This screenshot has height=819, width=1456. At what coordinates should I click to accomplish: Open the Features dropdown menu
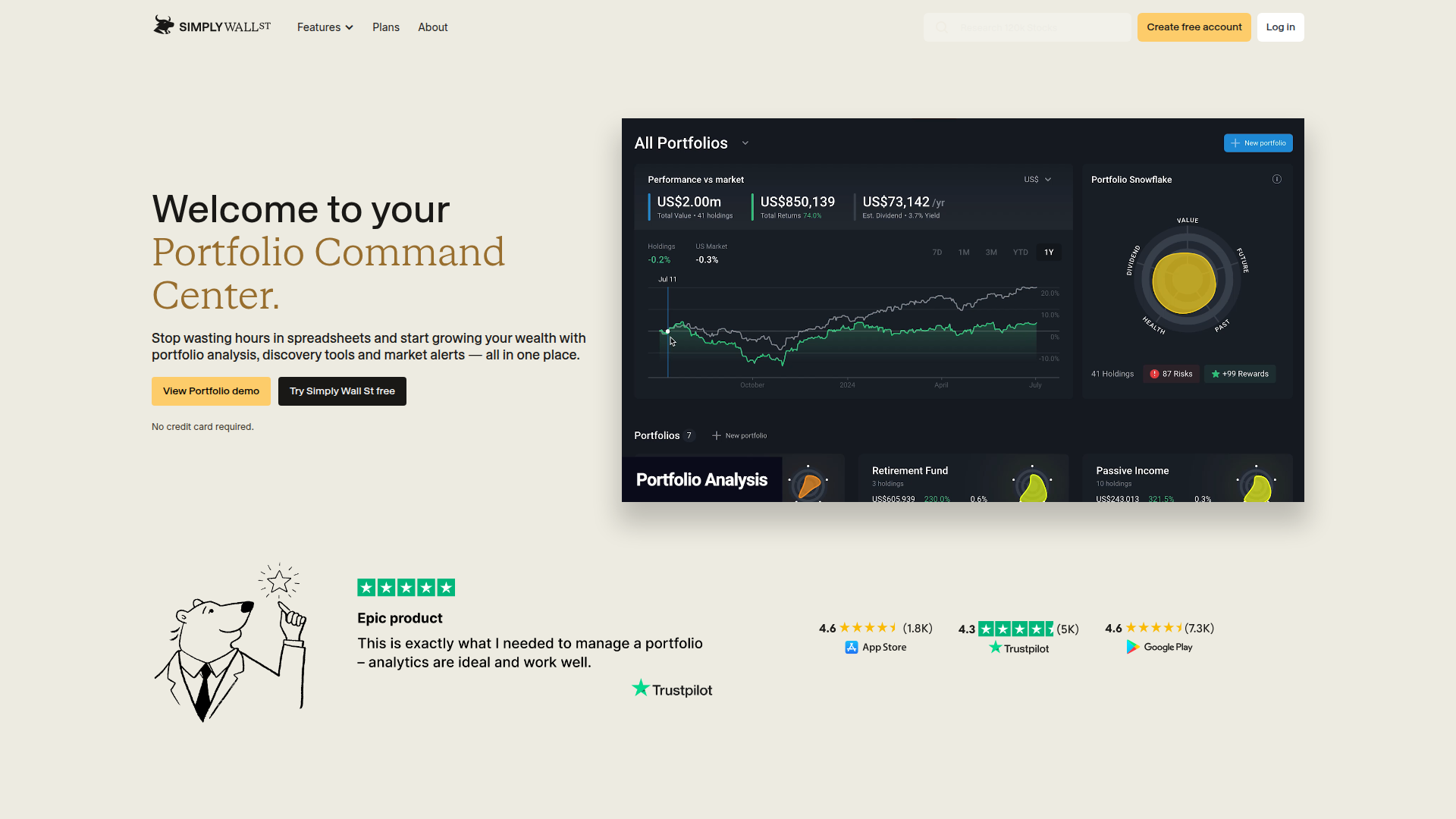coord(325,27)
